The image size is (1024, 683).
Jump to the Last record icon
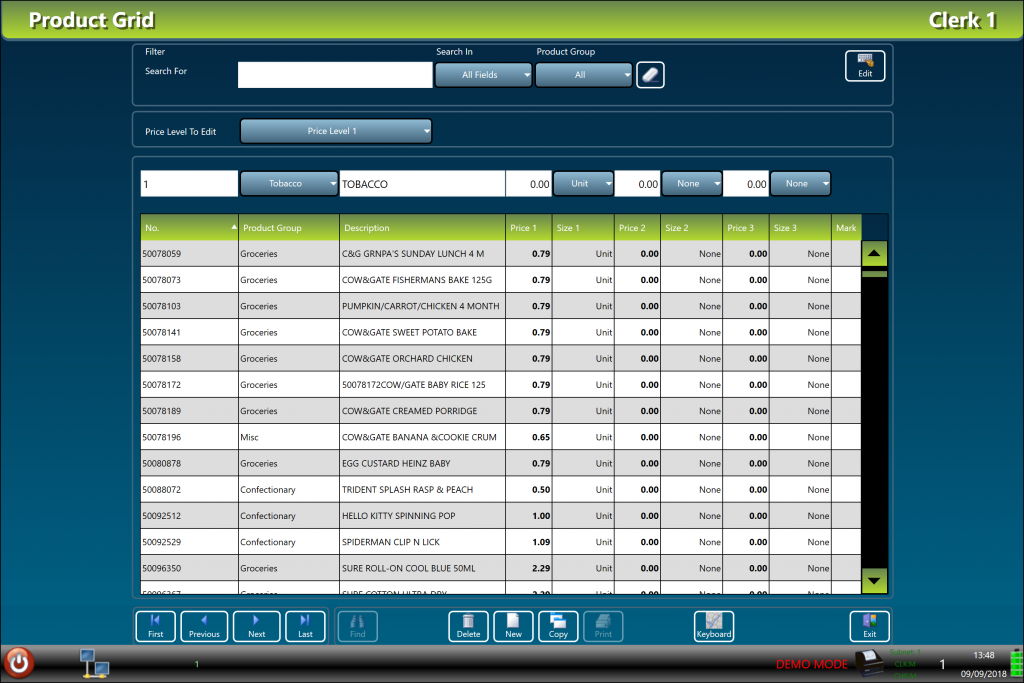coord(304,626)
